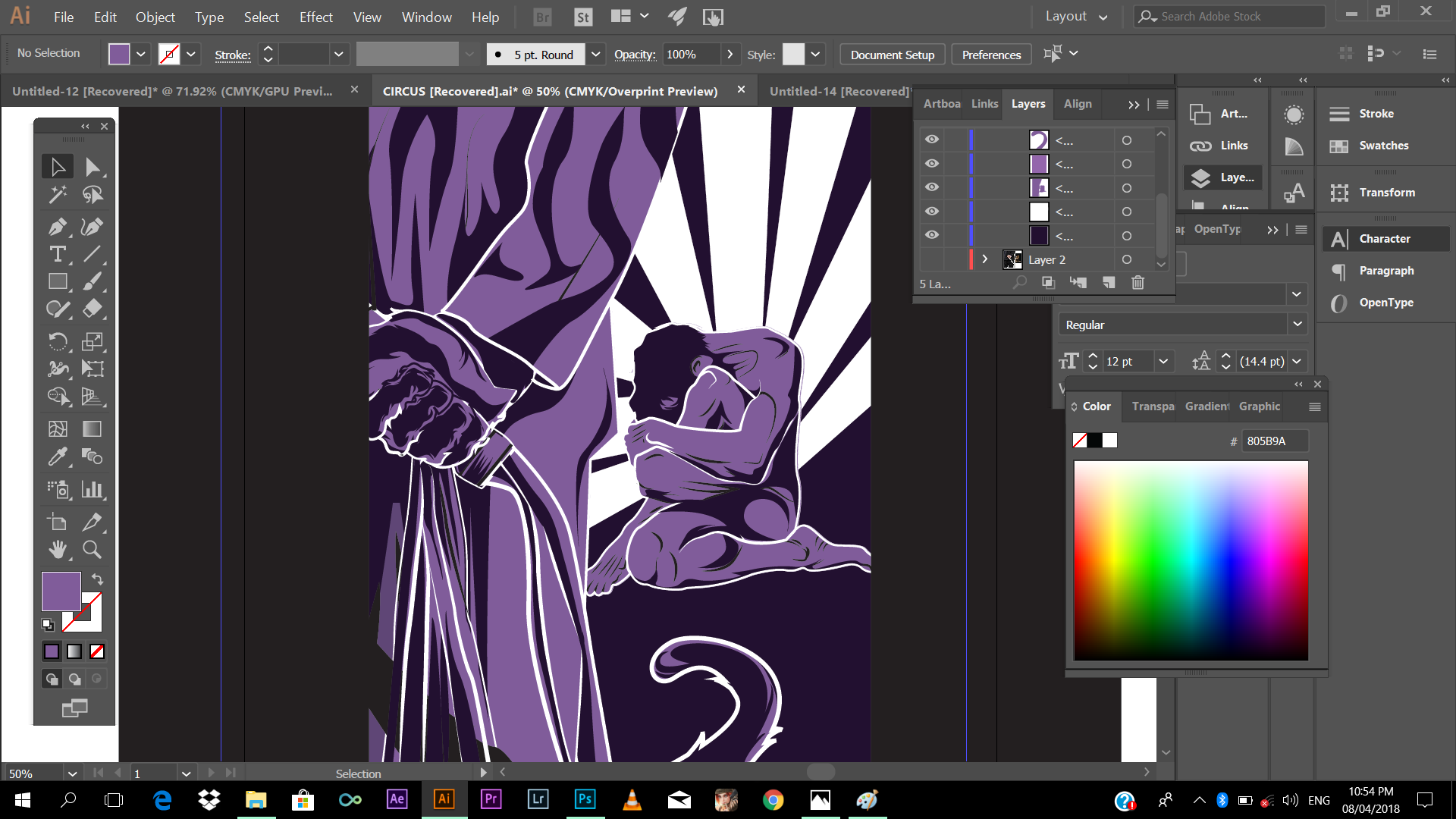Set paint mode to Color
The width and height of the screenshot is (1456, 819).
pos(52,651)
